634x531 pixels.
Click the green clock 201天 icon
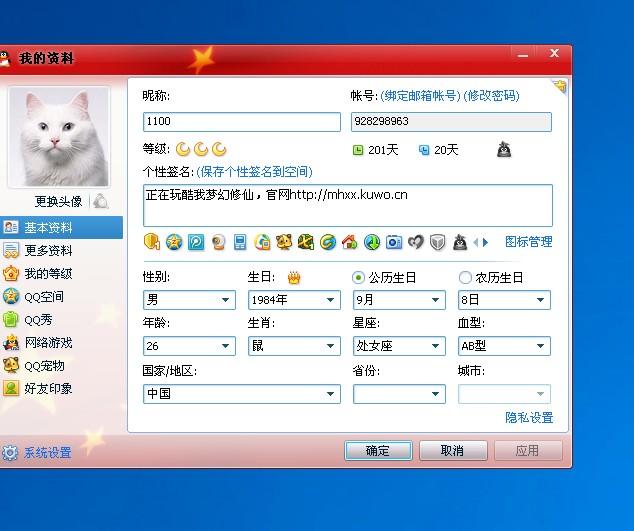coord(358,150)
